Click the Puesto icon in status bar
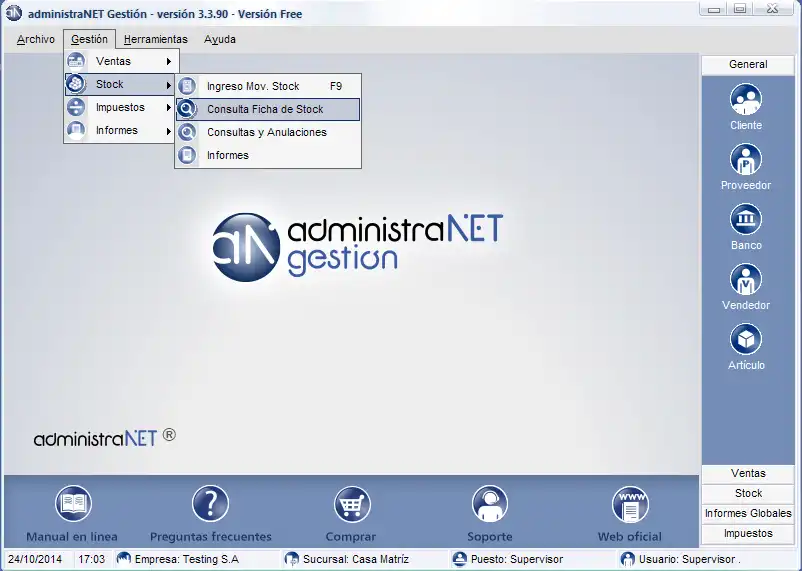This screenshot has height=571, width=802. [460, 559]
